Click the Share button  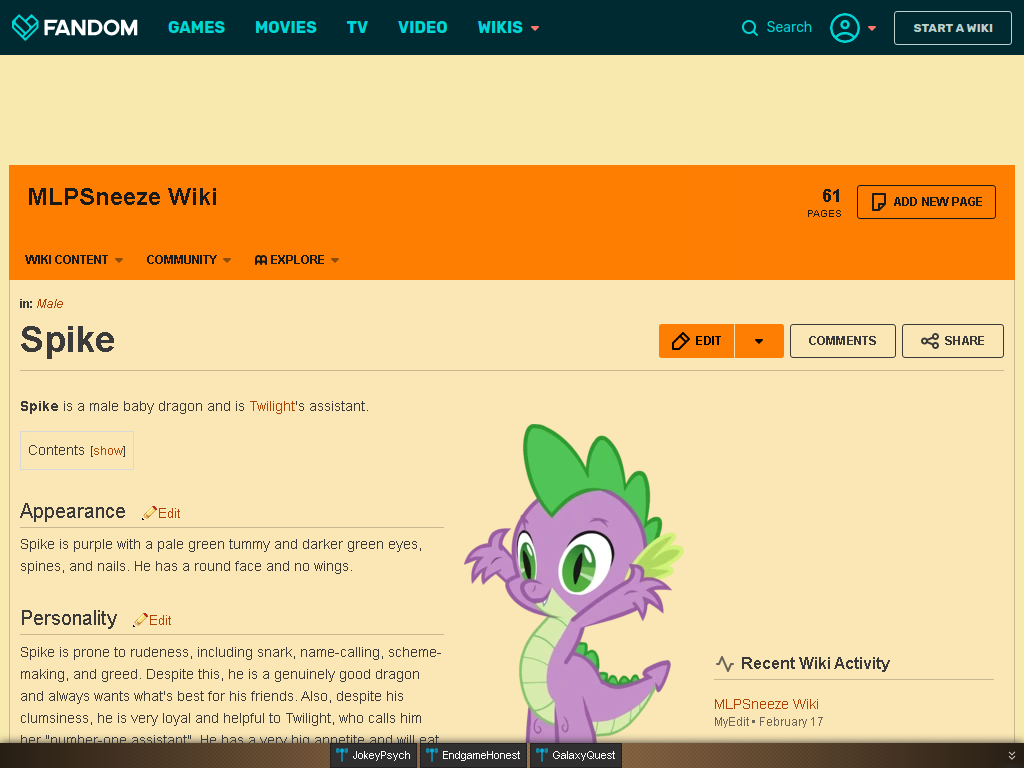[952, 341]
